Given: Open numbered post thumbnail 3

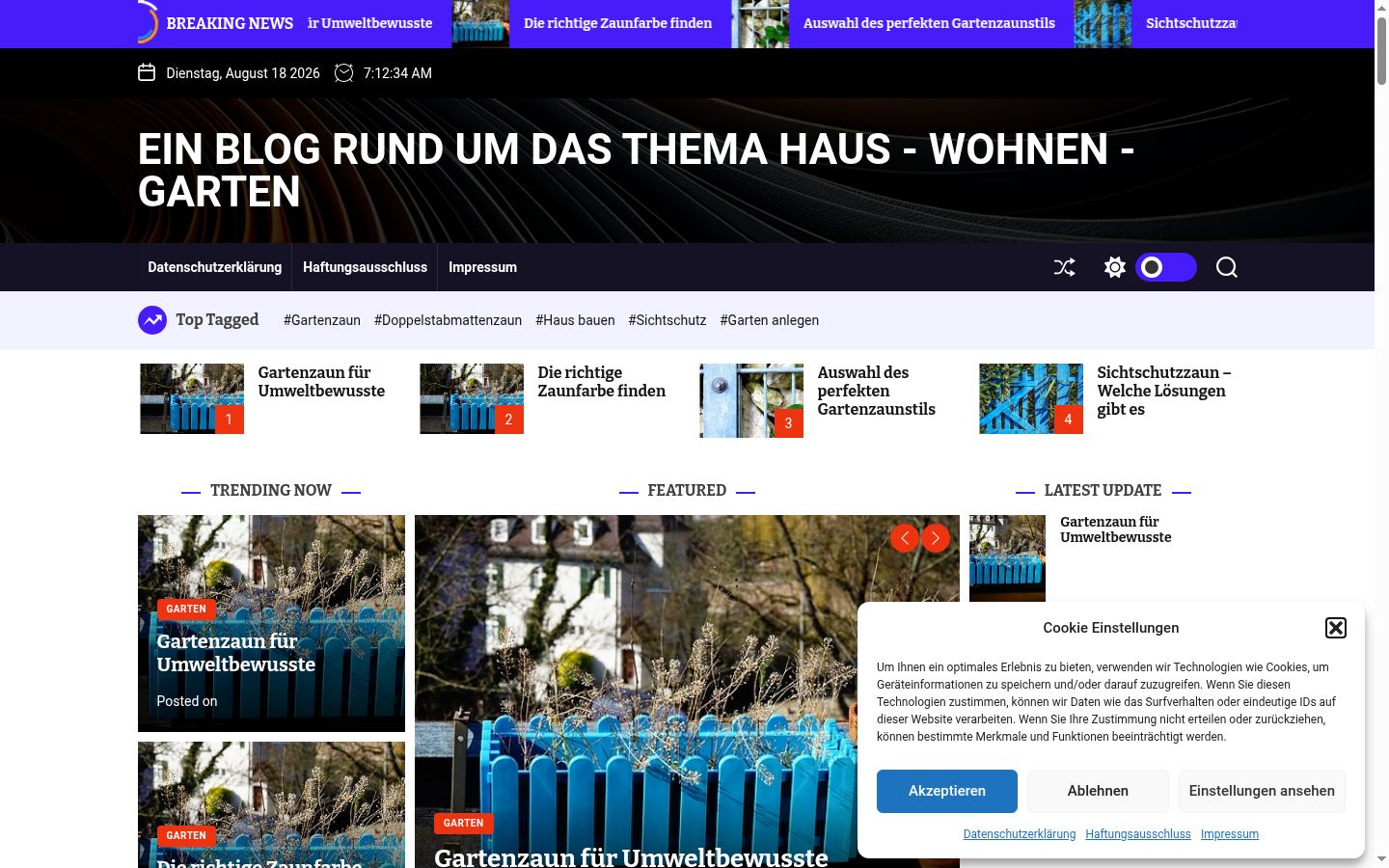Looking at the screenshot, I should (751, 400).
